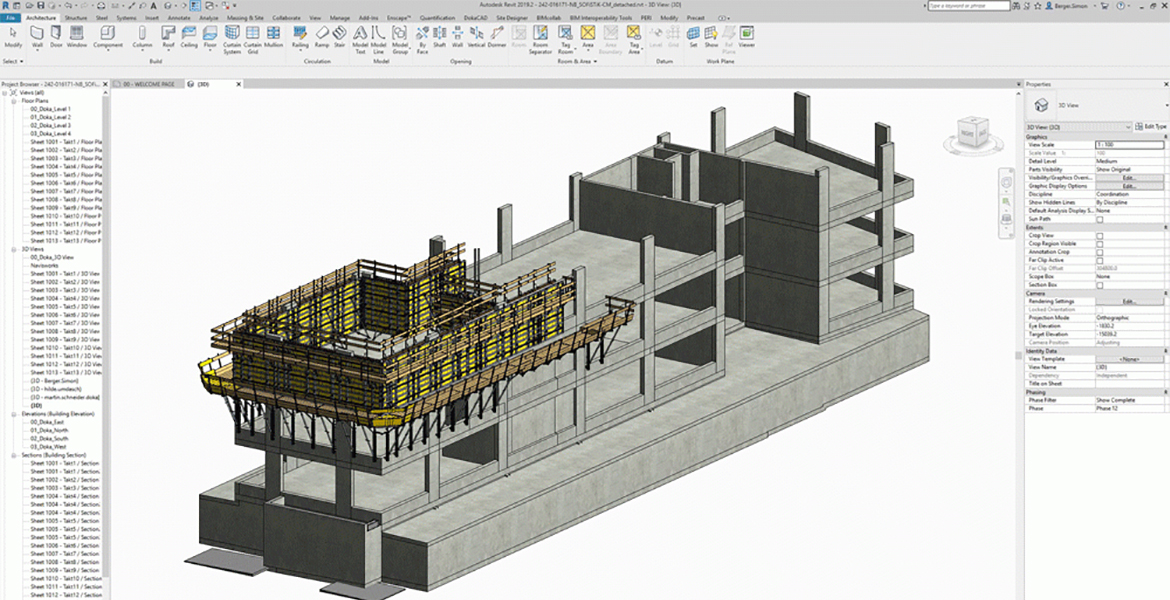This screenshot has height=600, width=1170.
Task: Collapse the Floor Plans tree node
Action: (x=15, y=101)
